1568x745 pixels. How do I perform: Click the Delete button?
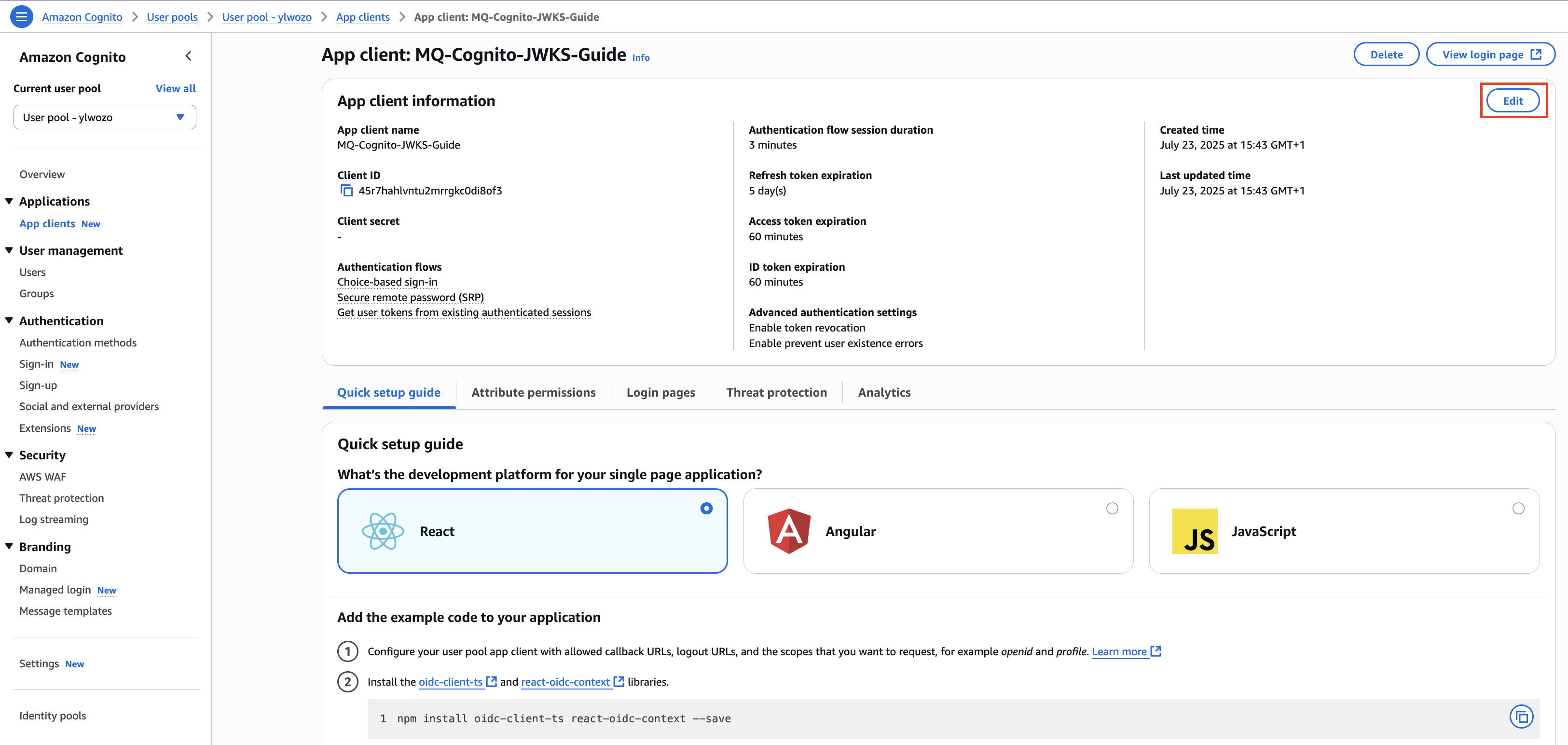coord(1386,54)
